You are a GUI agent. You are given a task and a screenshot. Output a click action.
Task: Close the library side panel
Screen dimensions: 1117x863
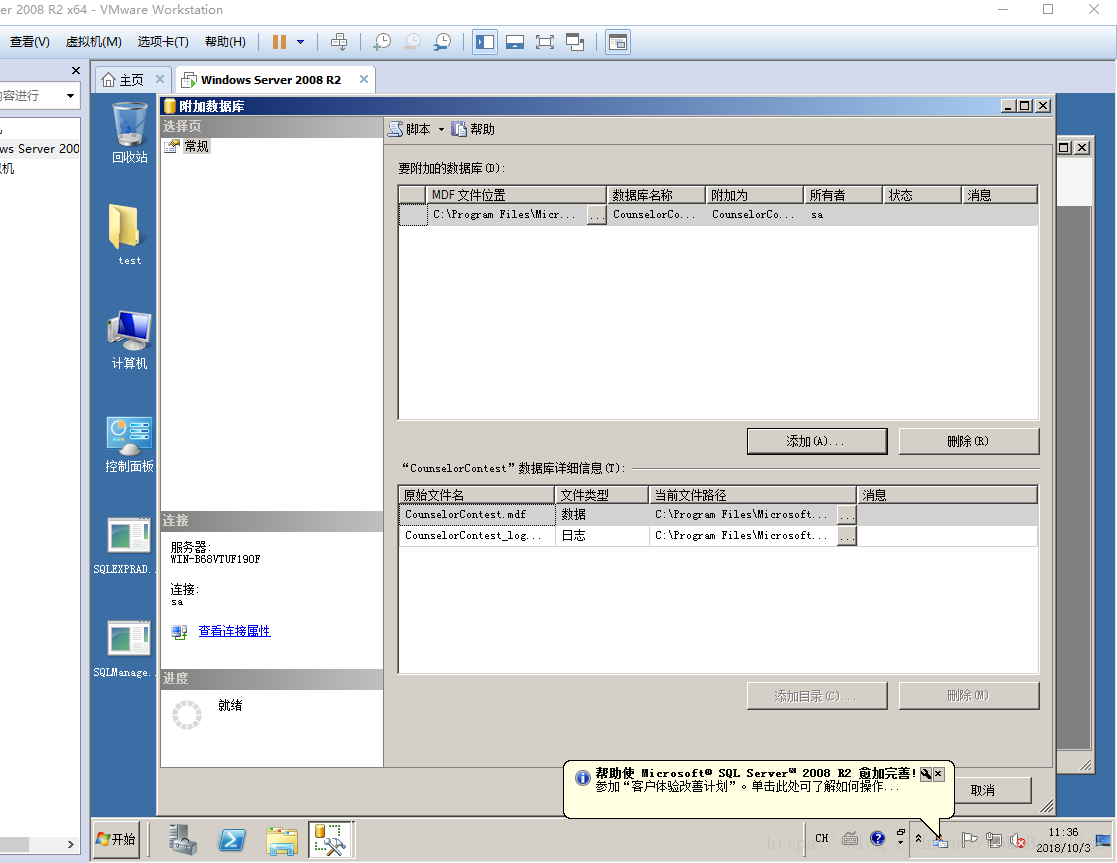pos(76,71)
